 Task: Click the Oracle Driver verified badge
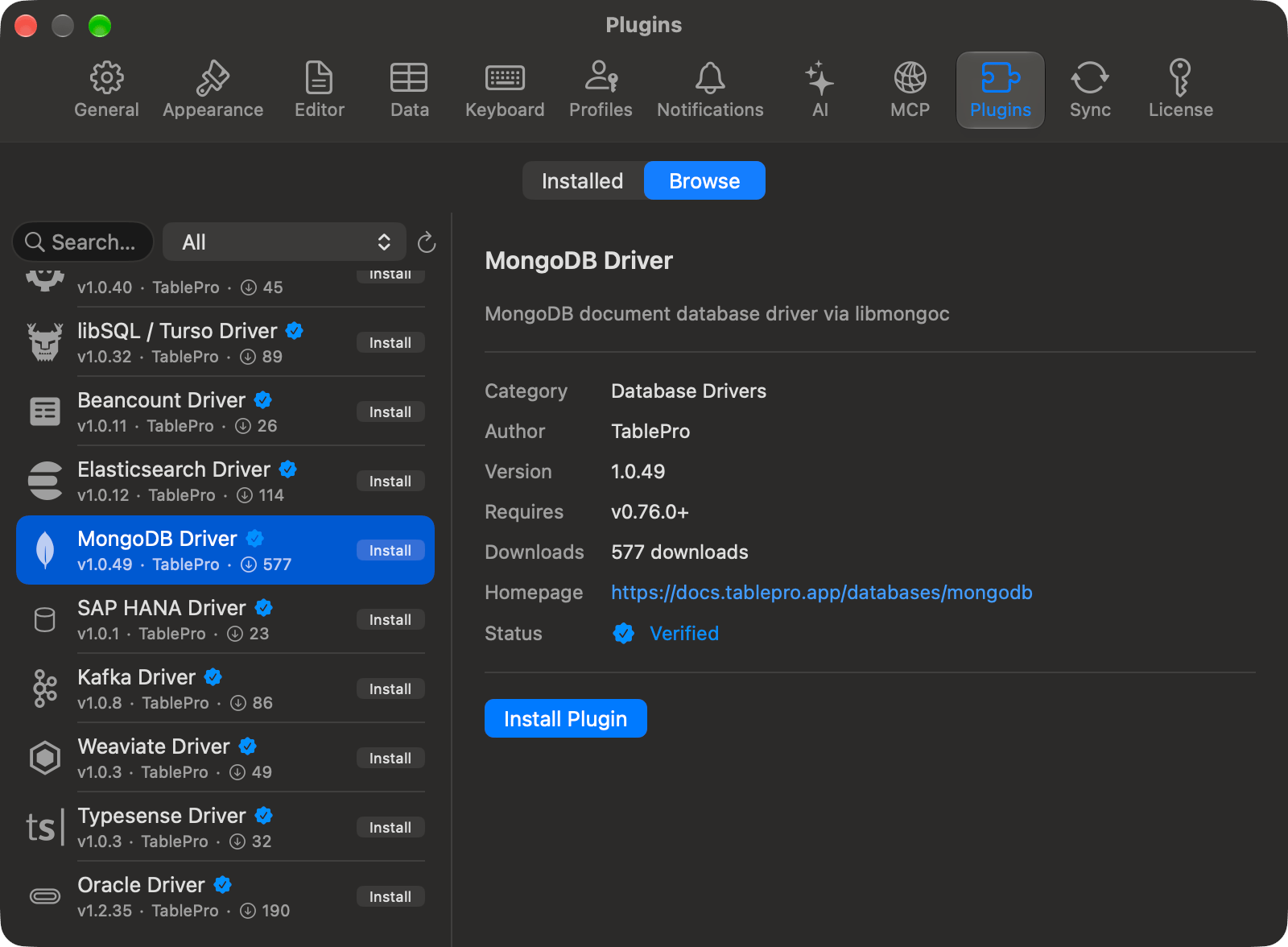223,885
